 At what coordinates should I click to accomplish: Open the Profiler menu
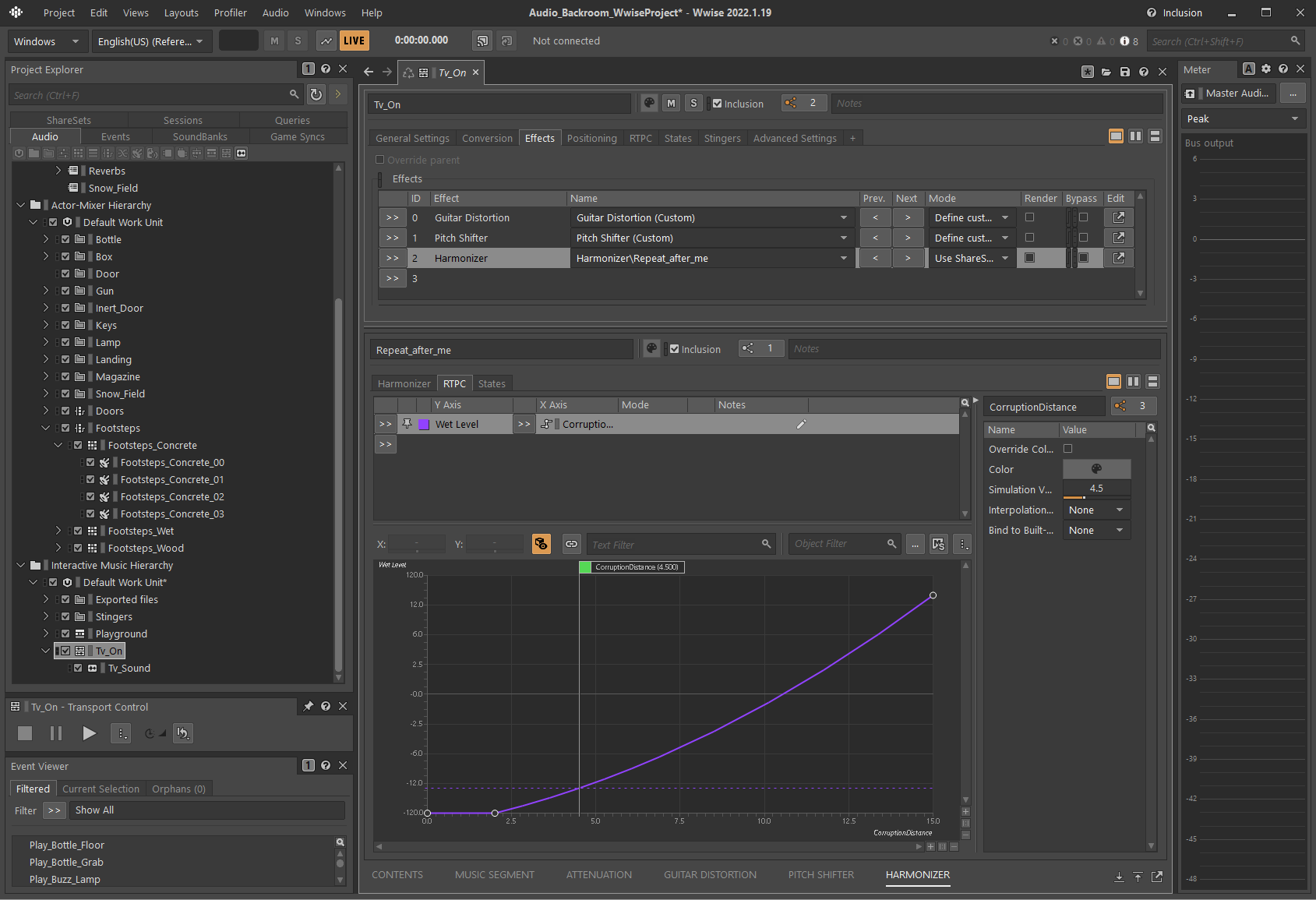[x=230, y=12]
